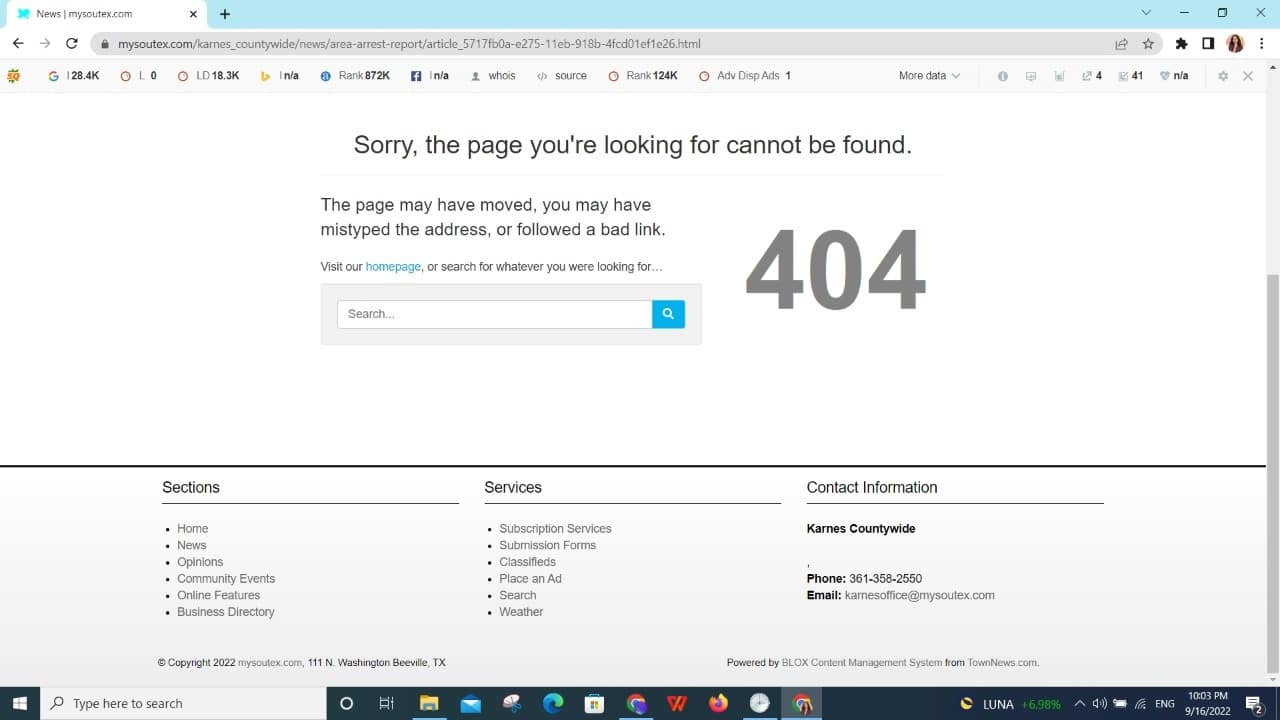The image size is (1280, 720).
Task: Expand the tab search chevron
Action: pos(1146,13)
